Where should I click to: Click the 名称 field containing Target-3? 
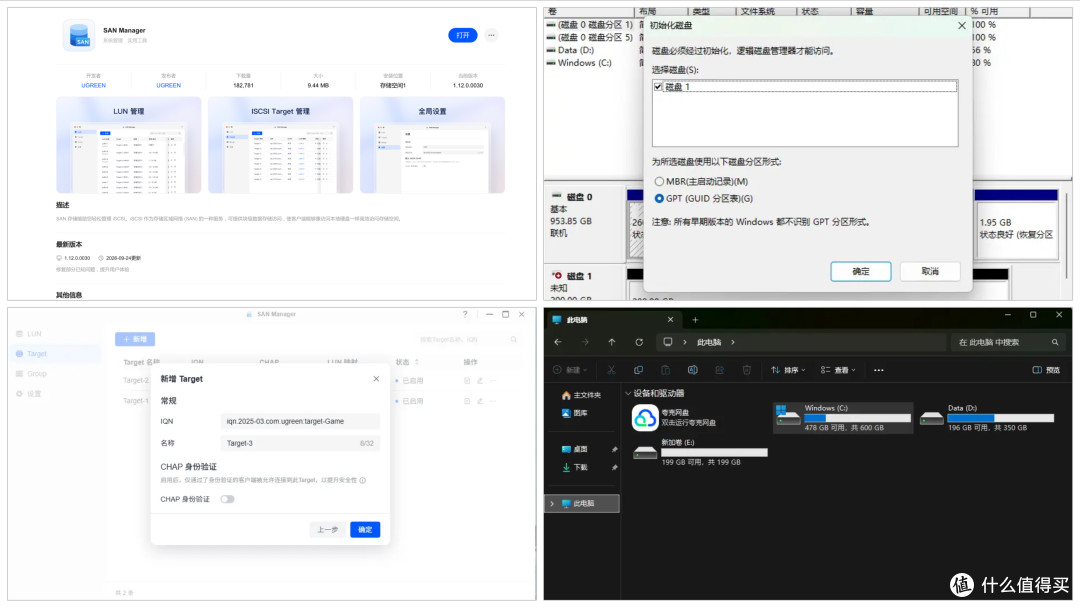tap(300, 443)
